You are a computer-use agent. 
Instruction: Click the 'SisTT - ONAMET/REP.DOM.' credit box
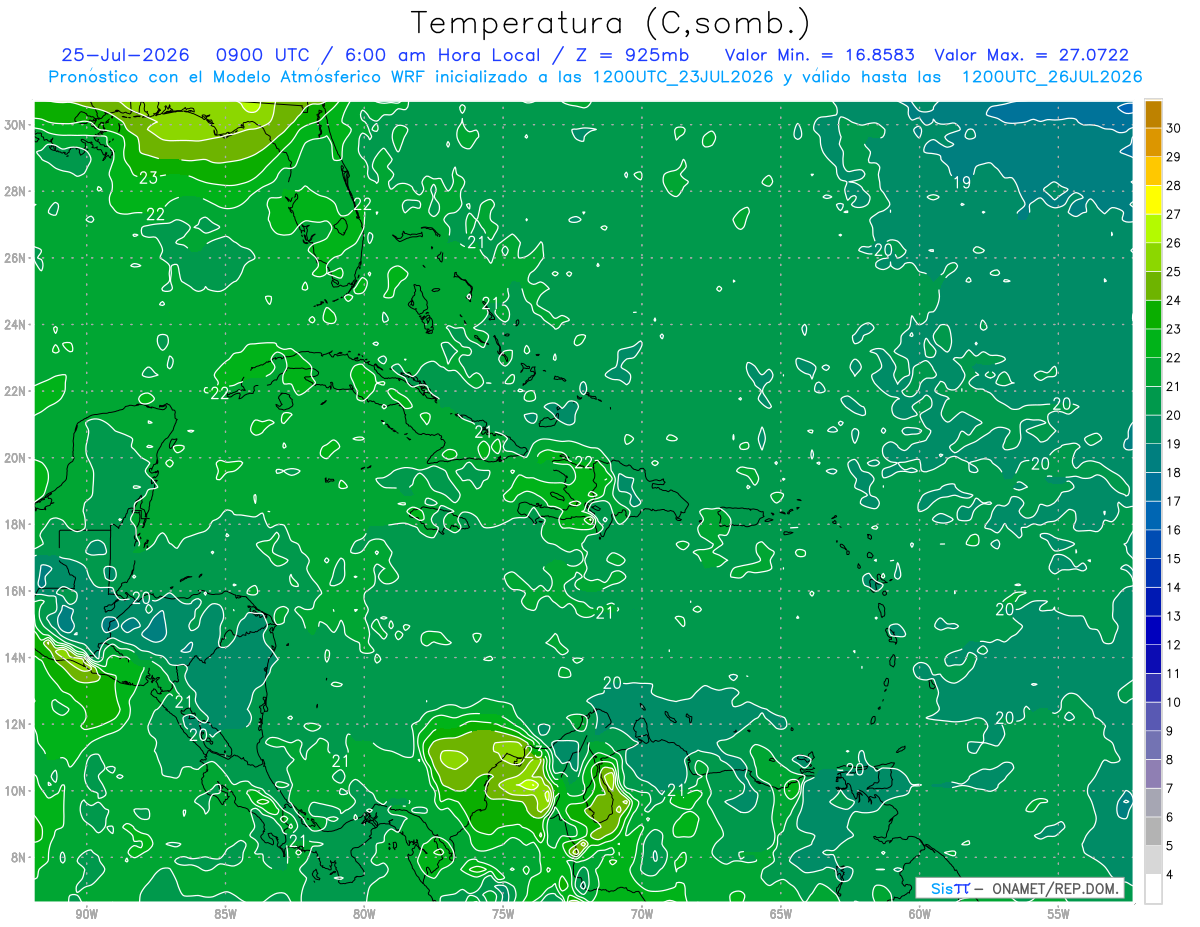click(x=1020, y=888)
